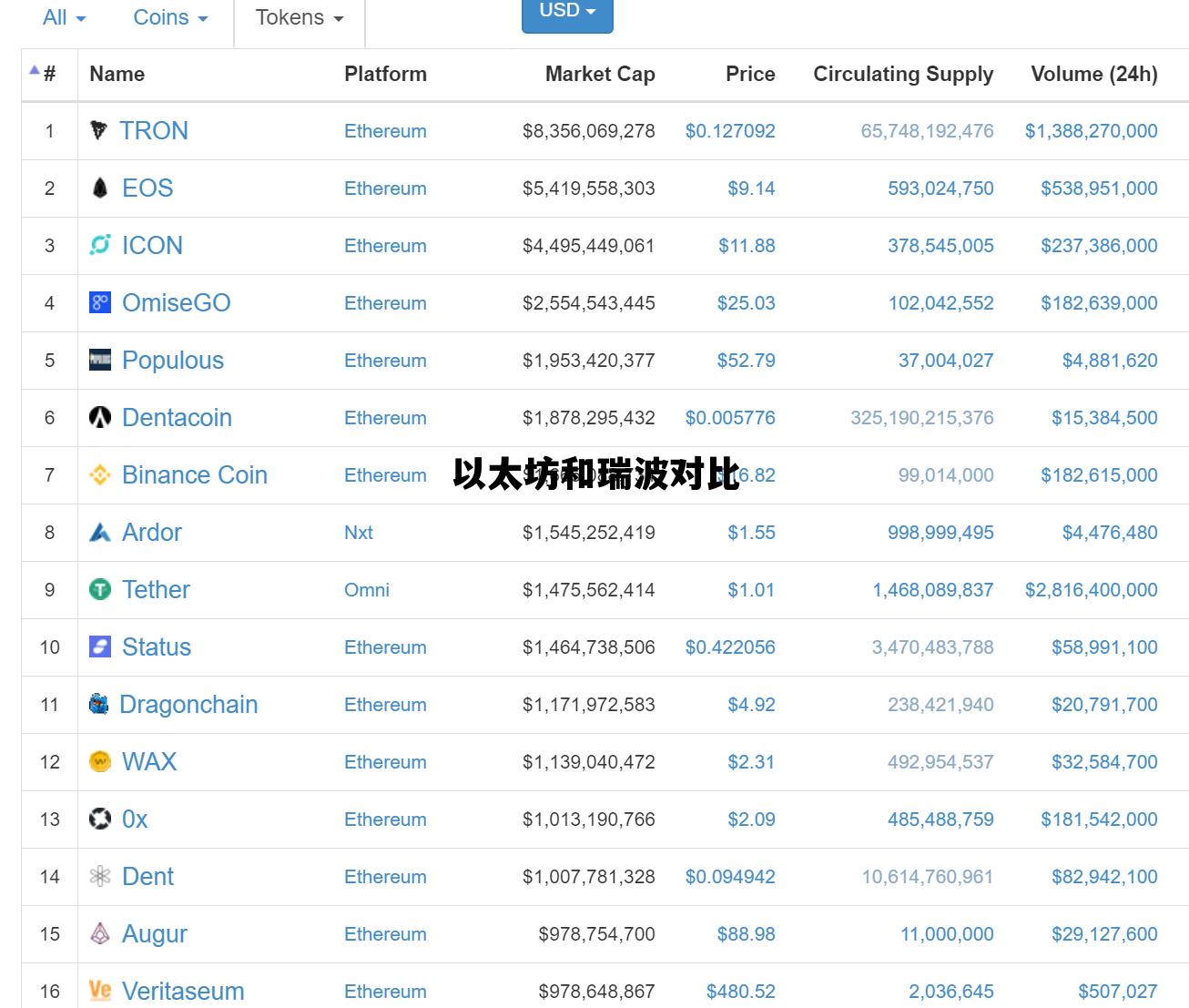Click Veritaseum price $480.52
The height and width of the screenshot is (1008, 1189).
[741, 991]
